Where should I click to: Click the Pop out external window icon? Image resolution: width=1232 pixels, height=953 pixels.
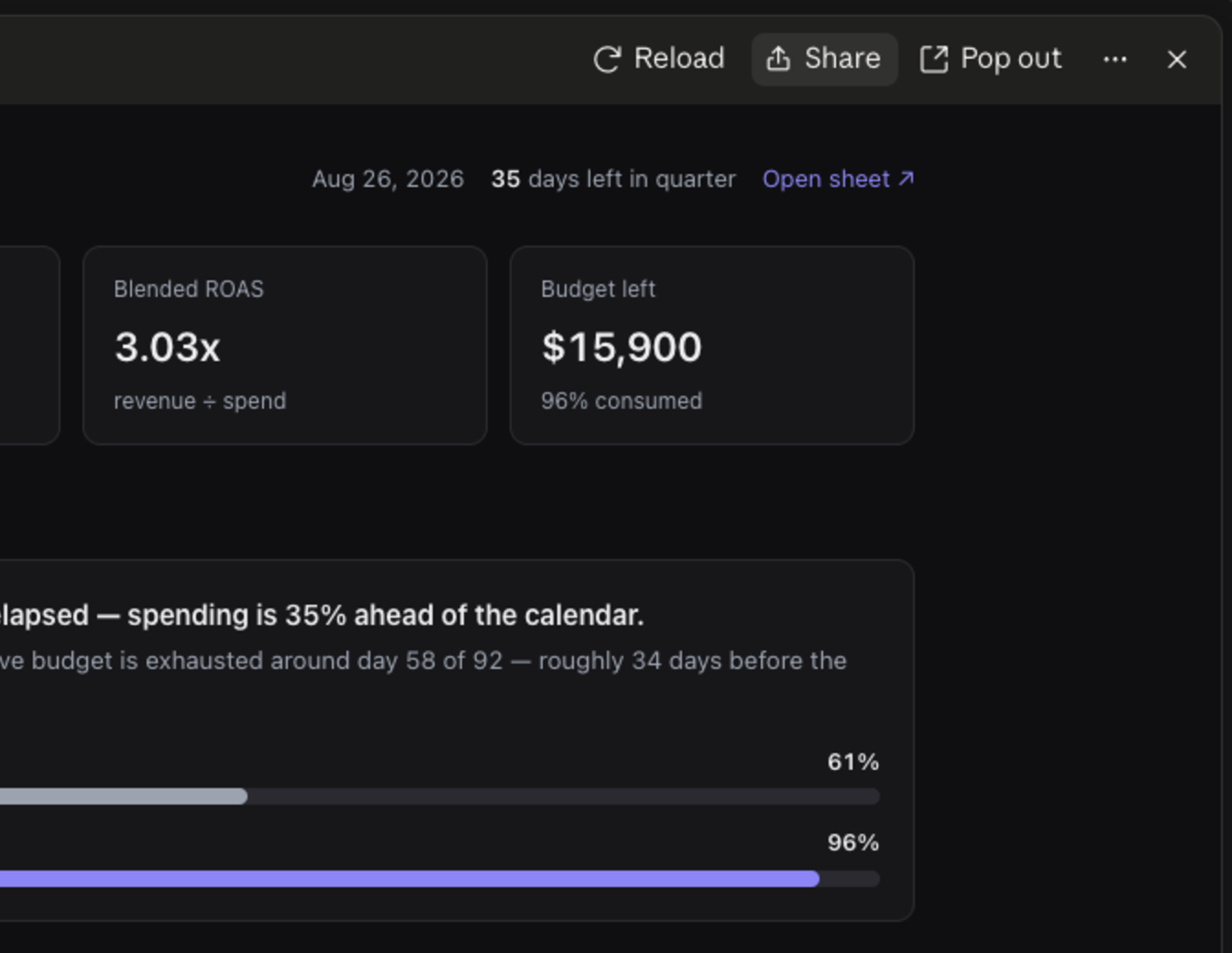click(x=933, y=60)
